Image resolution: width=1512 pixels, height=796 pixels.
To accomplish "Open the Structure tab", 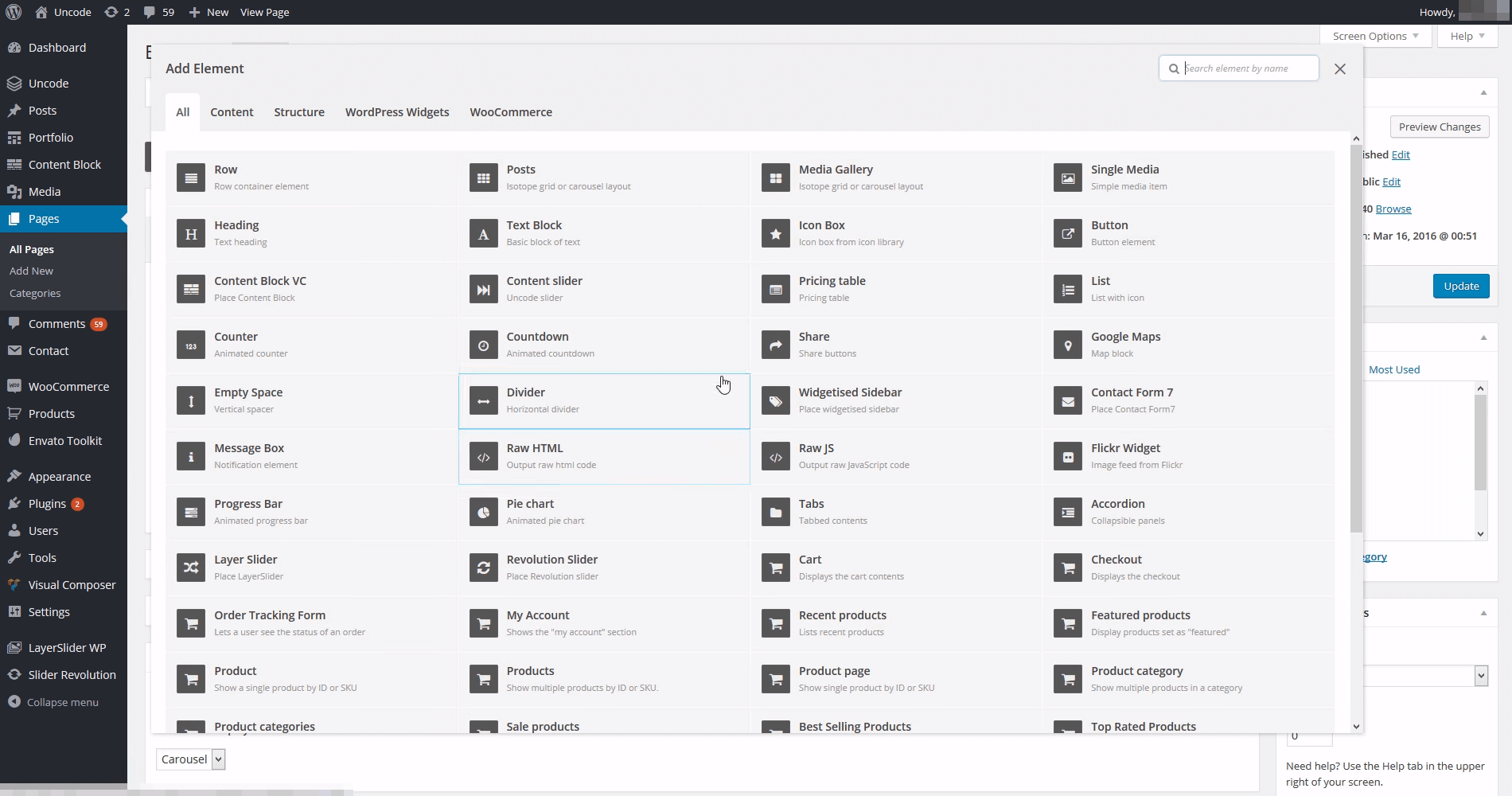I will pyautogui.click(x=299, y=112).
